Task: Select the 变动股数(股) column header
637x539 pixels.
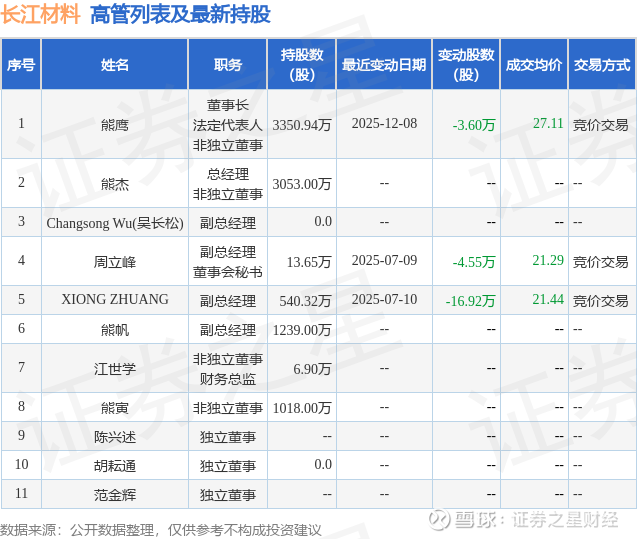Action: pos(466,65)
